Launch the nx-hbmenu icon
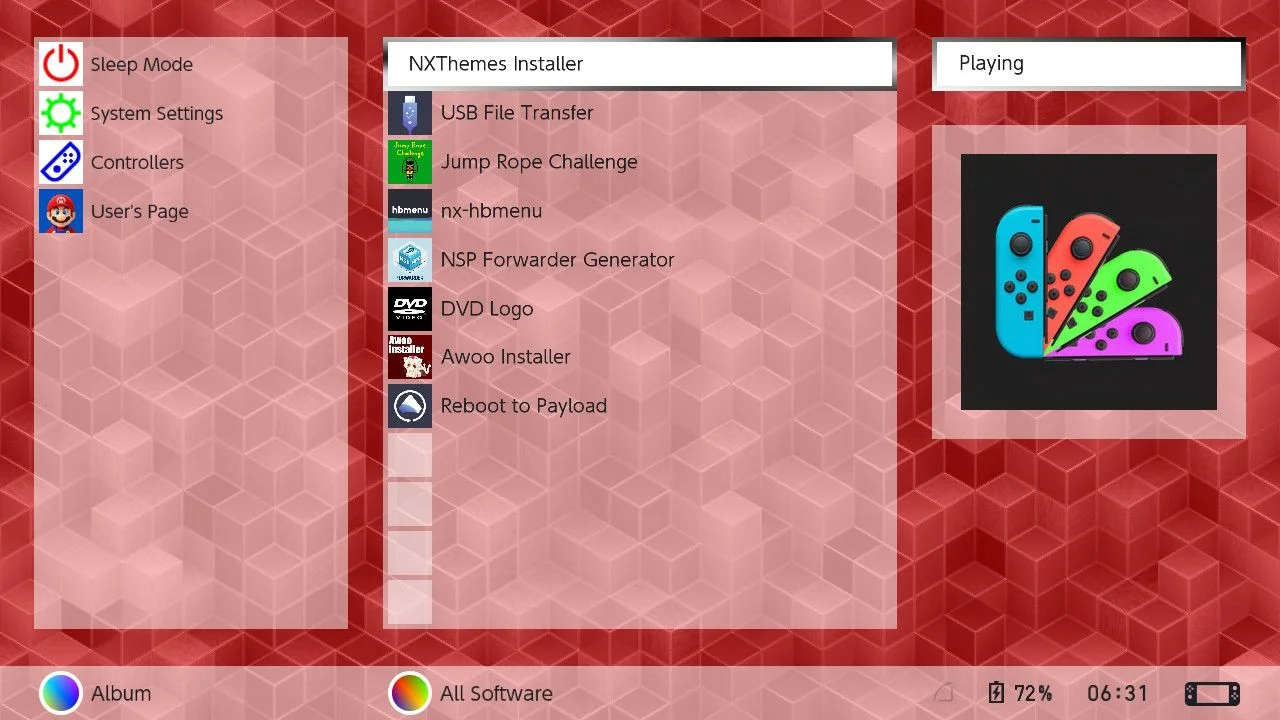 click(410, 211)
